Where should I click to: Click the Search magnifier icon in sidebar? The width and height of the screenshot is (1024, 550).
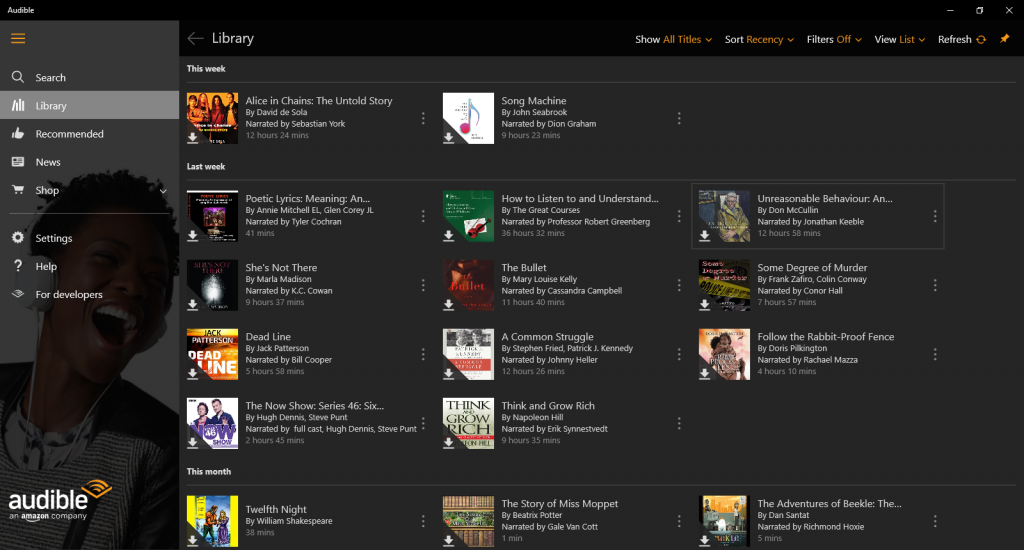click(18, 77)
